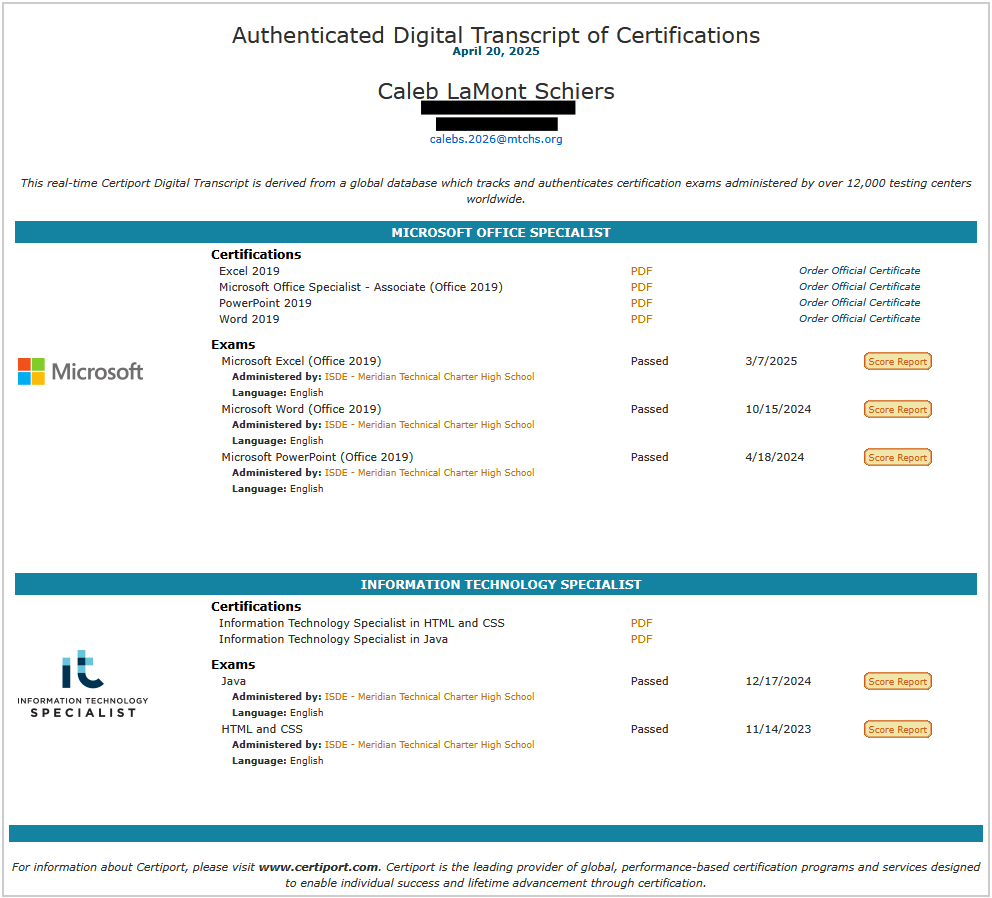Click Passed status for Microsoft Excel exam
The height and width of the screenshot is (898, 992).
649,361
